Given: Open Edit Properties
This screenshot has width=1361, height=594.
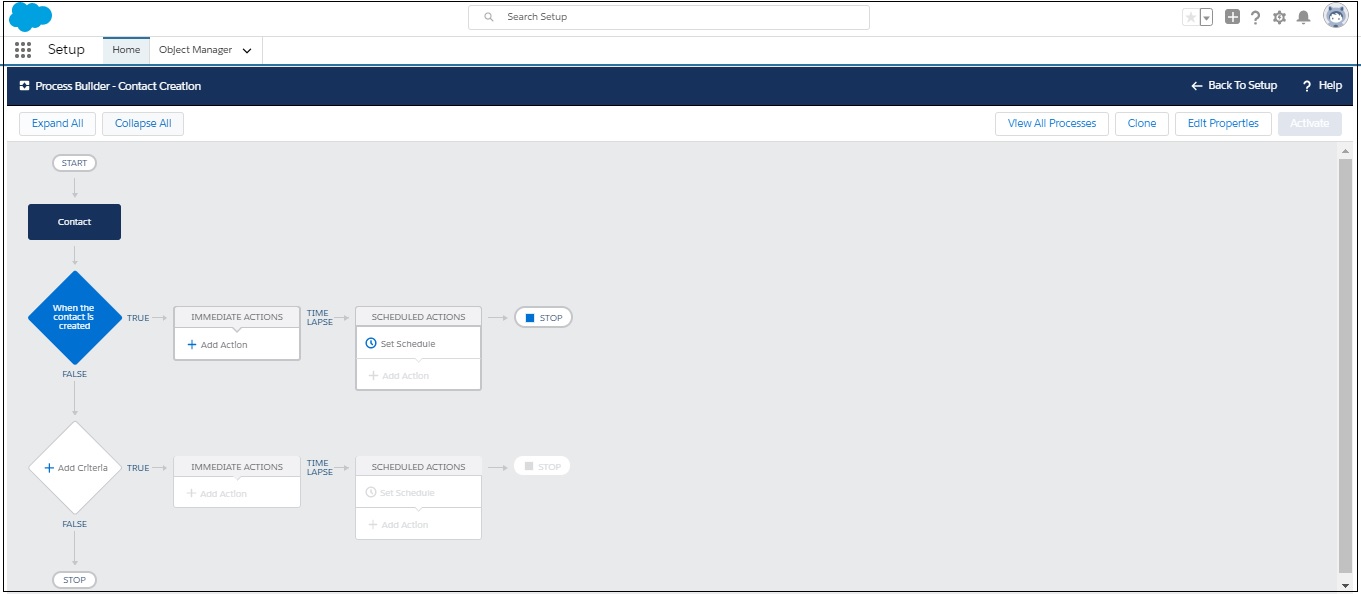Looking at the screenshot, I should coord(1223,124).
